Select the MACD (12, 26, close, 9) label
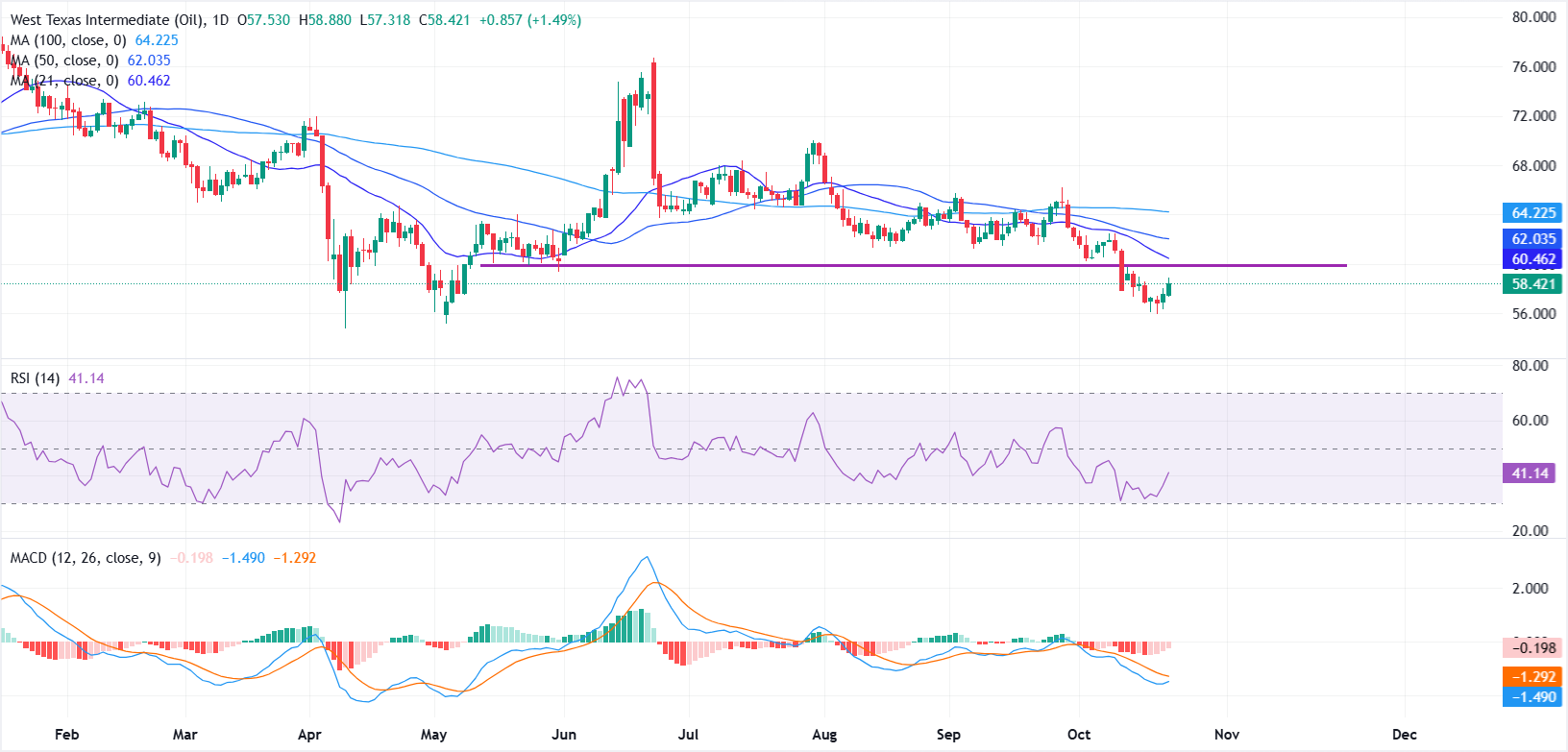The image size is (1568, 752). tap(86, 558)
